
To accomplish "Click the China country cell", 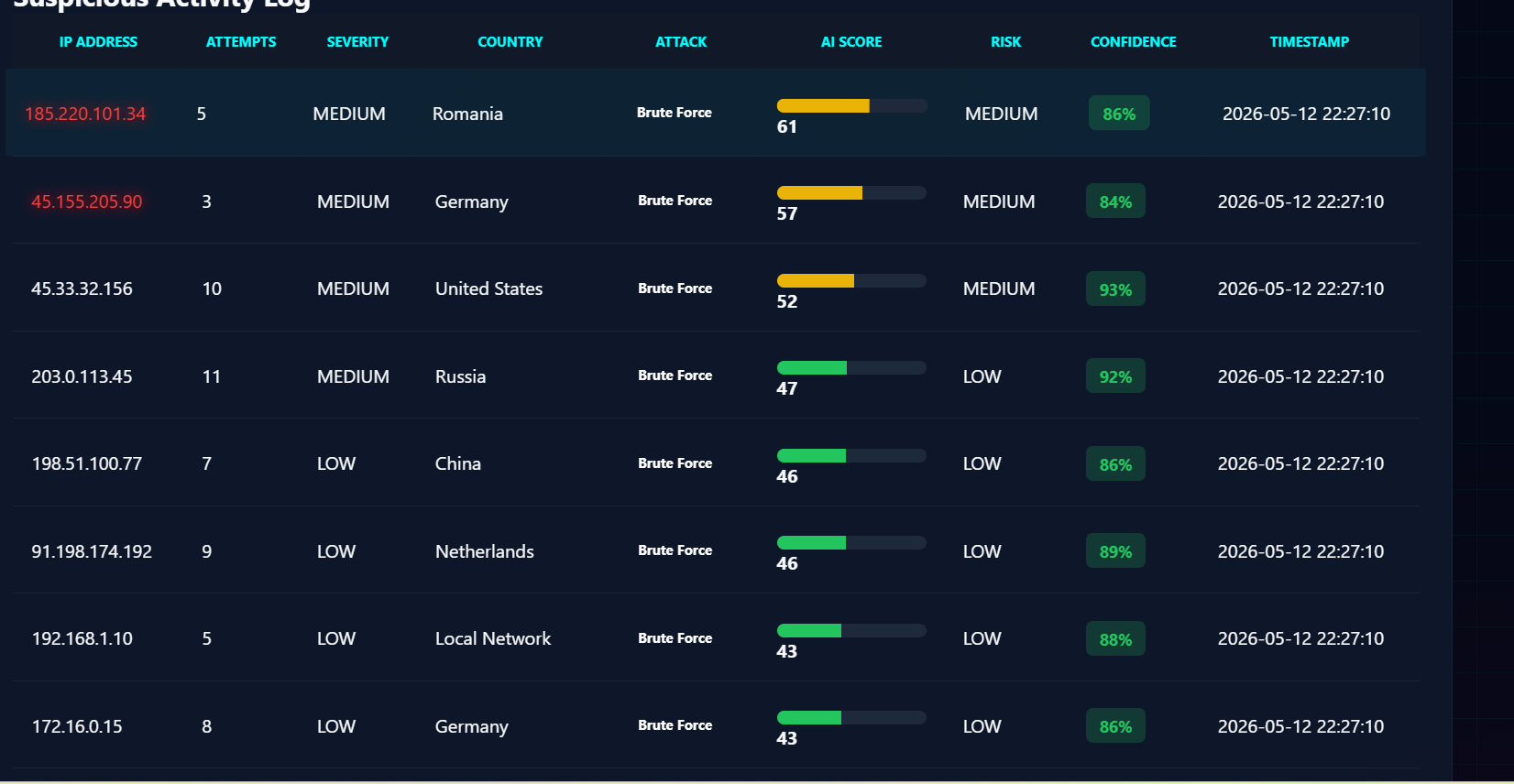I will (457, 463).
